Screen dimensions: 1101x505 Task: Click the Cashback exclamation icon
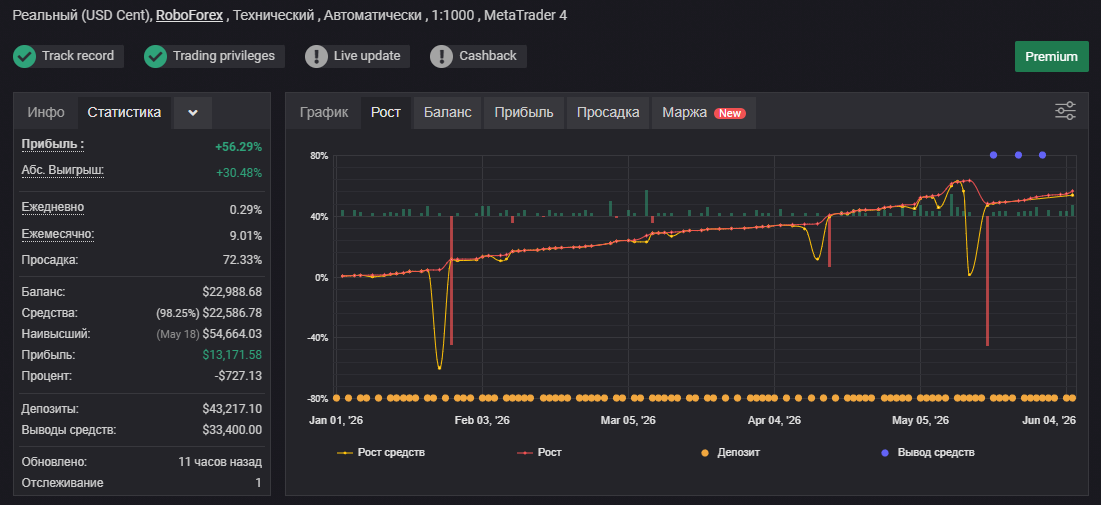coord(442,56)
